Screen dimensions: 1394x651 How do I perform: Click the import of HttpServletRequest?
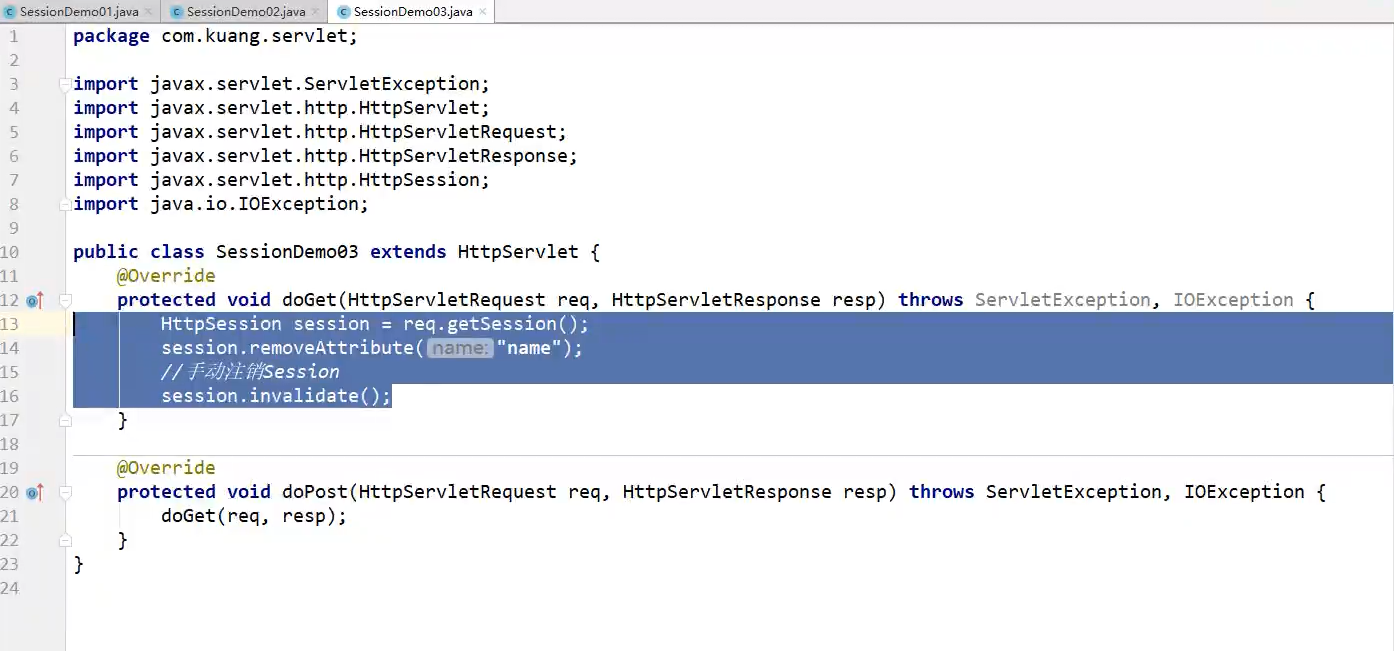pos(320,132)
